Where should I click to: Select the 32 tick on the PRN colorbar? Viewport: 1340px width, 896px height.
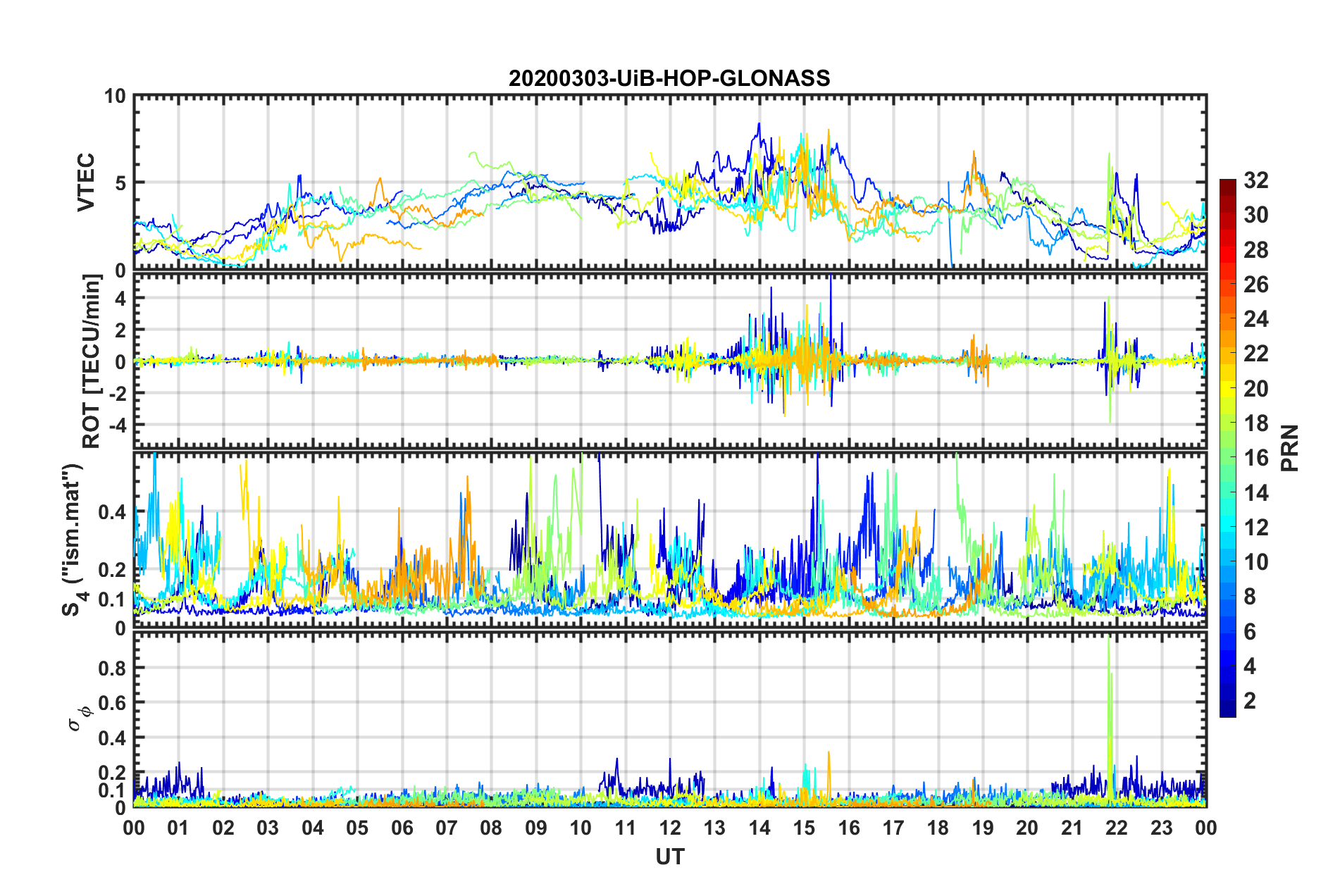pos(1255,180)
